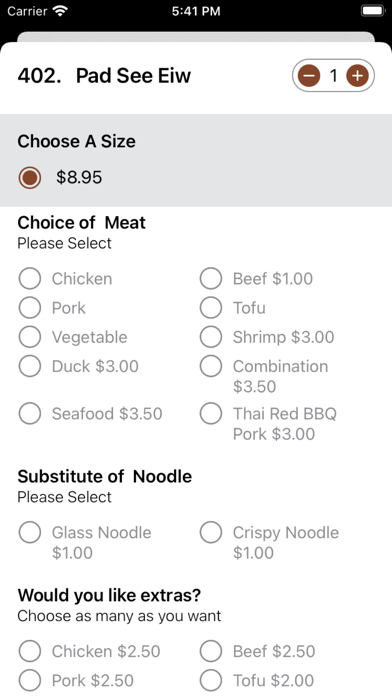Decrease quantity with the minus icon
Viewport: 392px width, 696px height.
(x=309, y=76)
